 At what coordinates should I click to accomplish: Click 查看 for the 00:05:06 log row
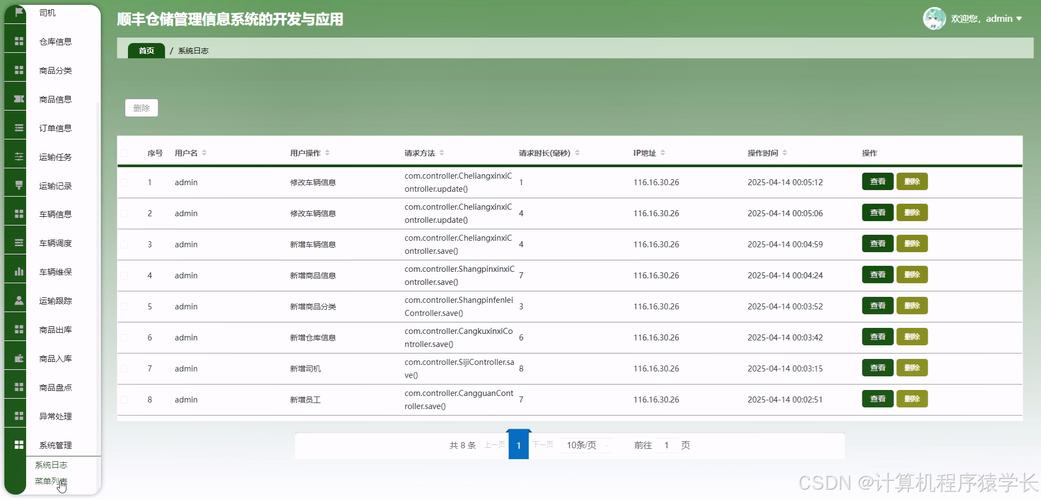878,212
